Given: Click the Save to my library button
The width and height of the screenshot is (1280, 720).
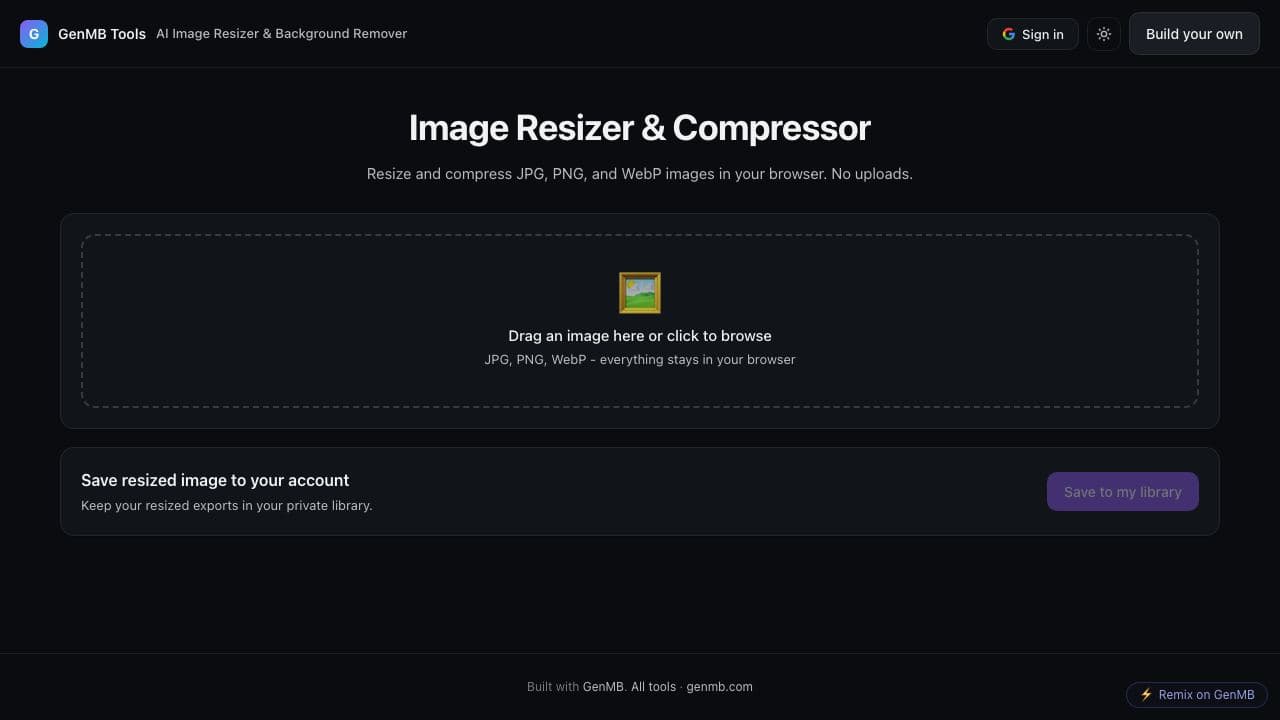Looking at the screenshot, I should (1123, 492).
